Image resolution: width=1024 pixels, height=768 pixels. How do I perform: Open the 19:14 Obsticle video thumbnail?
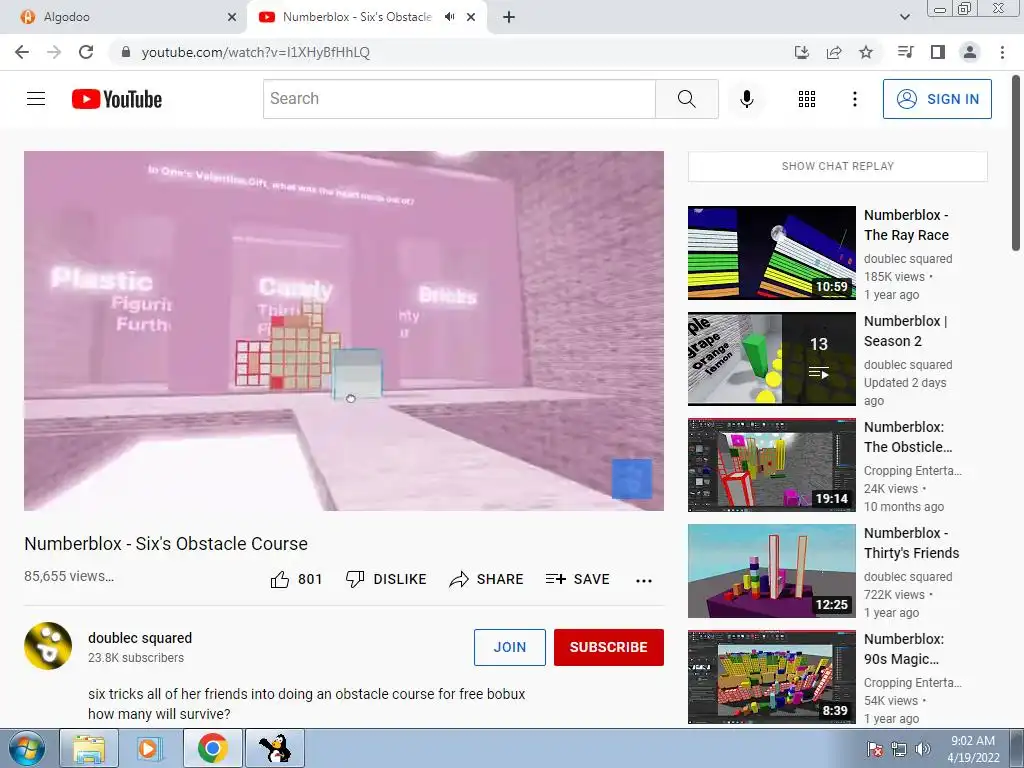coord(771,465)
